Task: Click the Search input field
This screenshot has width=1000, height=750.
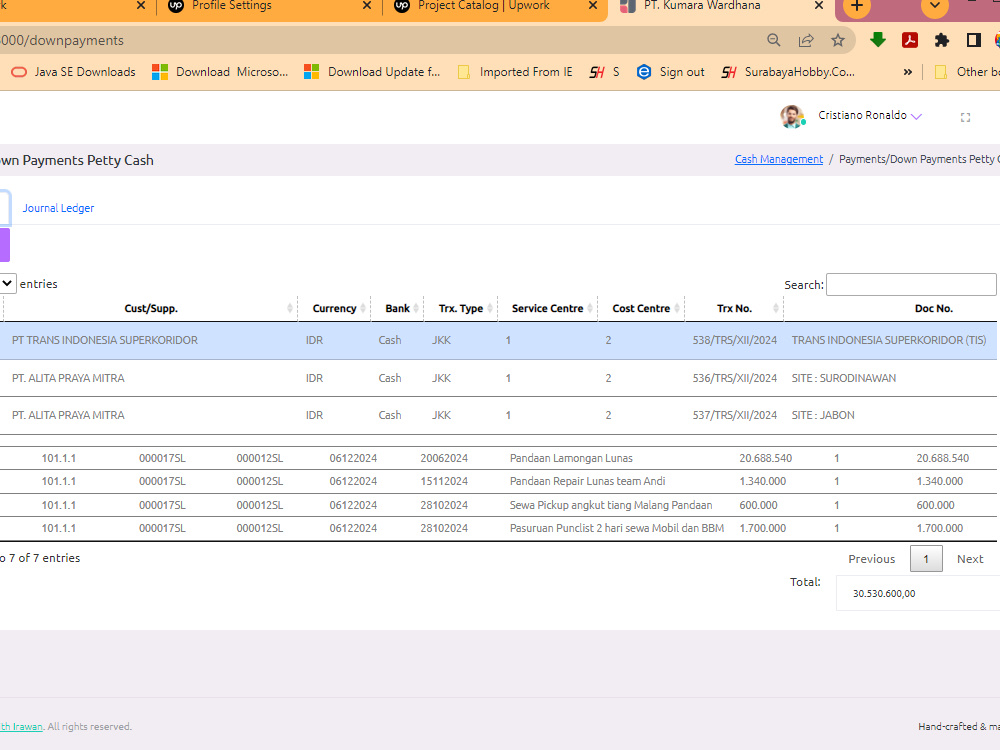Action: tap(911, 284)
